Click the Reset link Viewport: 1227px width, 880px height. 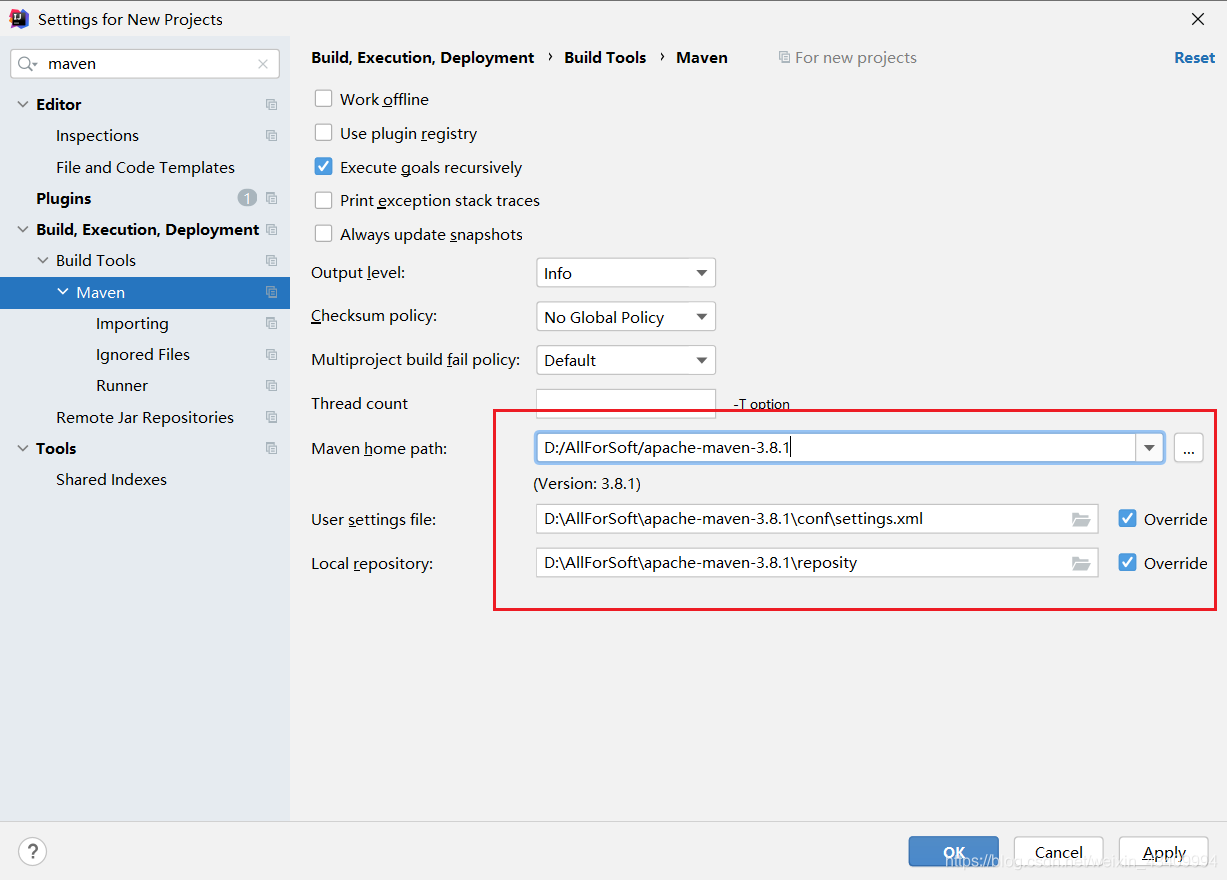tap(1194, 57)
